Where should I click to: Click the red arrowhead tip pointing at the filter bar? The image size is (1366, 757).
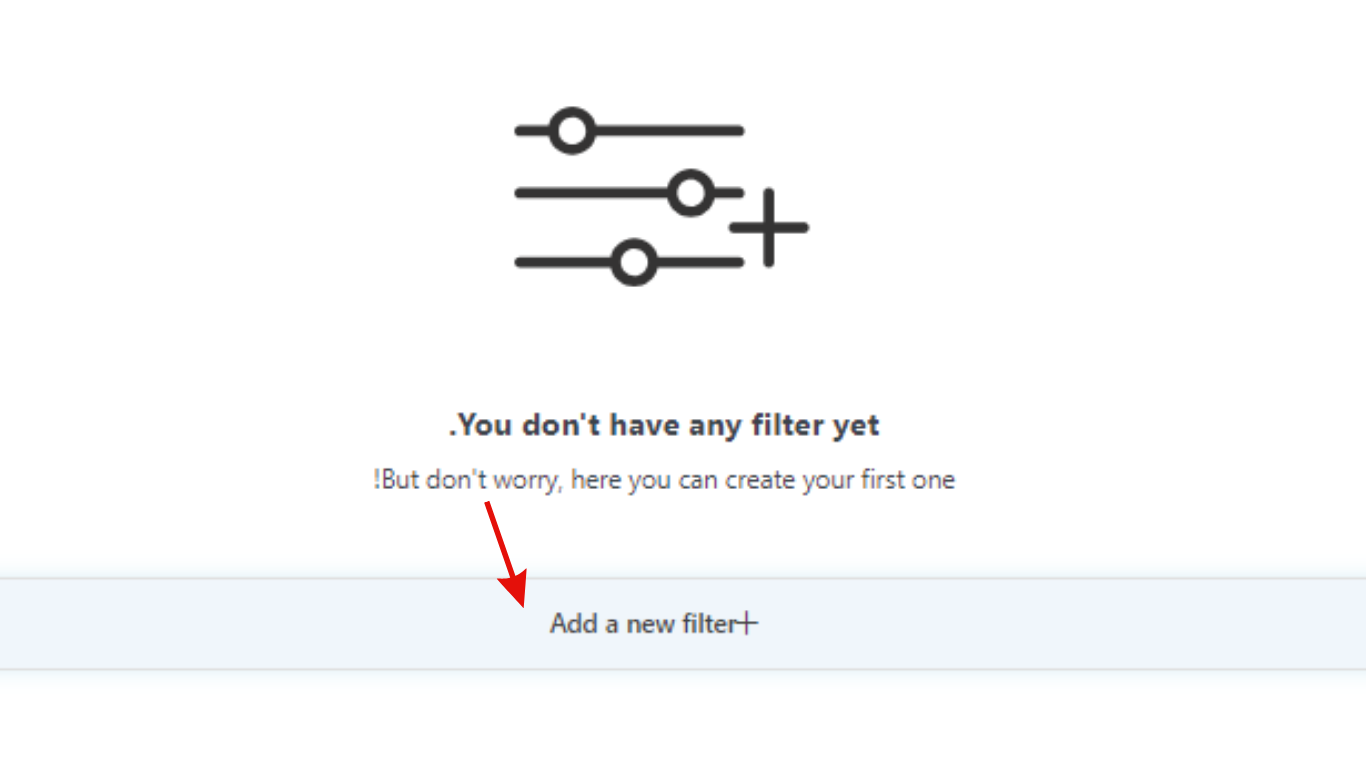[x=520, y=602]
